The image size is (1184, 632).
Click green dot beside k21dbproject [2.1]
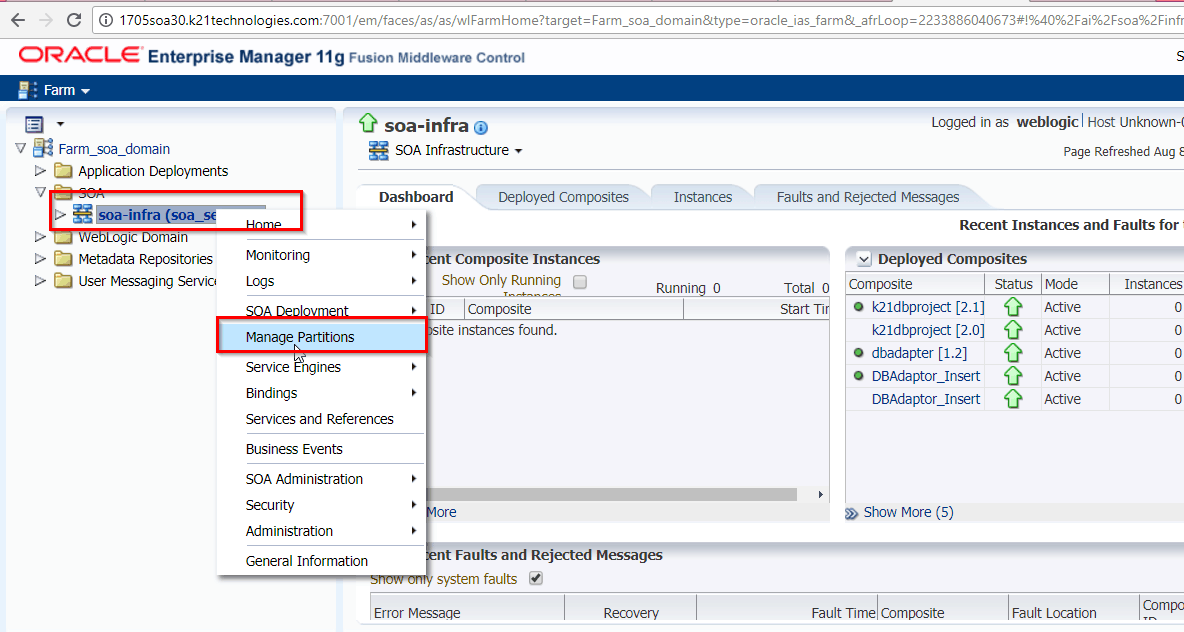(x=859, y=307)
